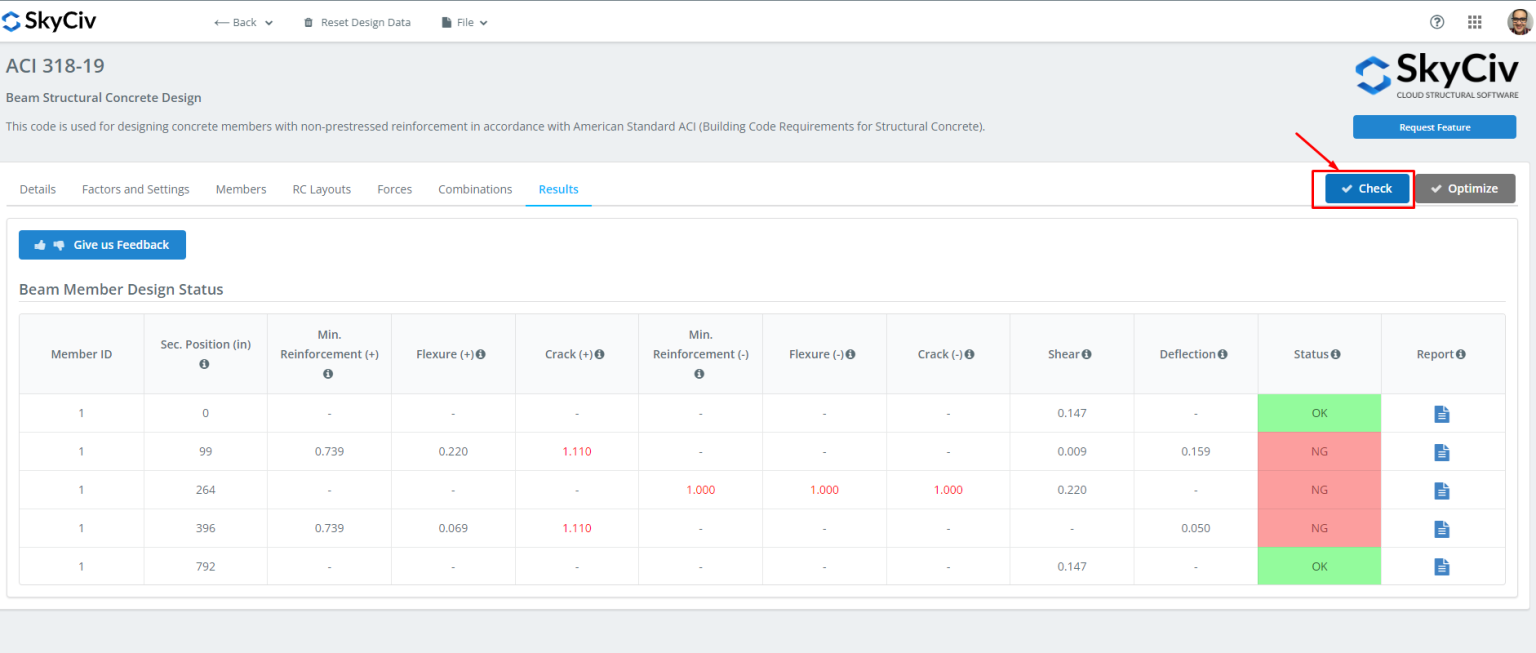Open report for section position 0

tap(1441, 414)
